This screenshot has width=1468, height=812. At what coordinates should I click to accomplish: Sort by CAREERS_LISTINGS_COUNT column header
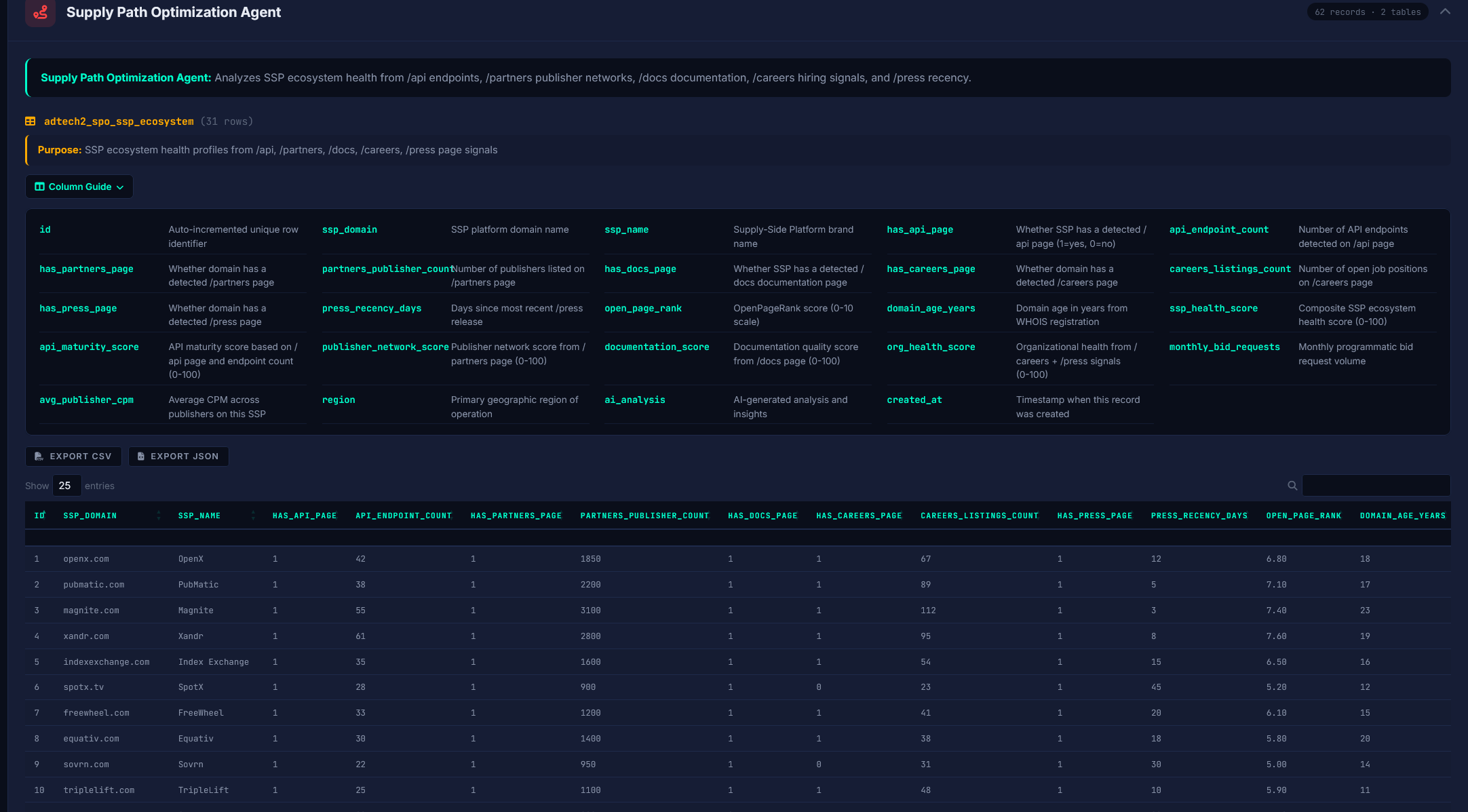(x=980, y=516)
